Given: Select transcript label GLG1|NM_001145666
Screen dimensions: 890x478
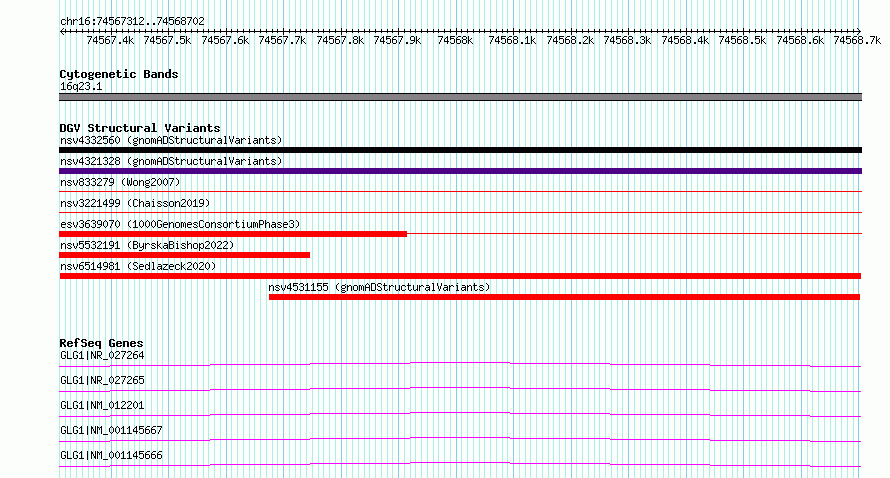Looking at the screenshot, I should point(111,455).
